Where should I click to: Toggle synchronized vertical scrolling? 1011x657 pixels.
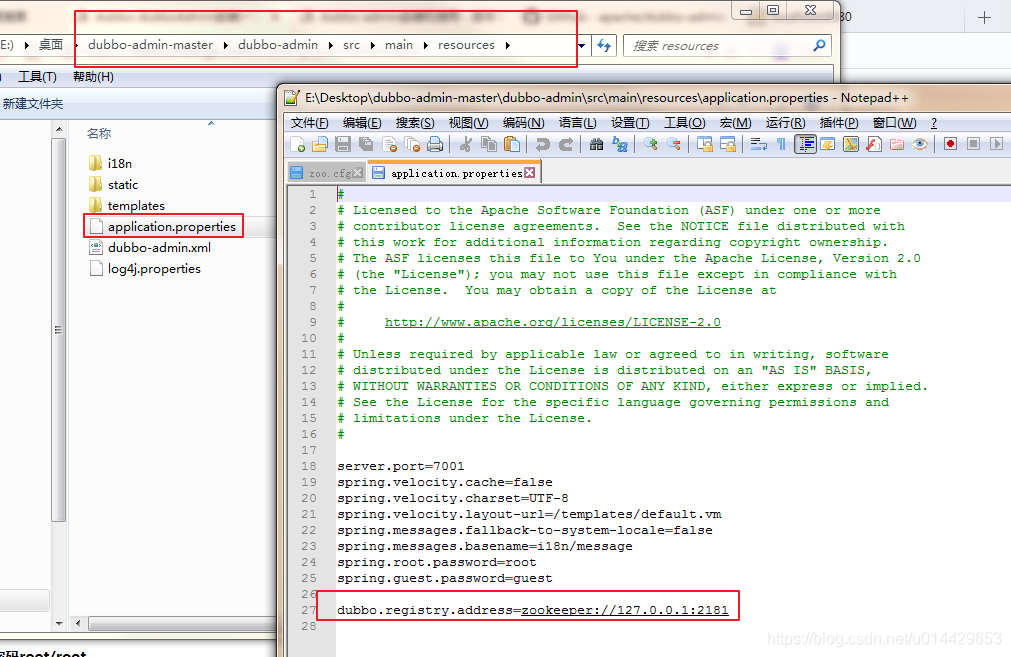tap(705, 144)
